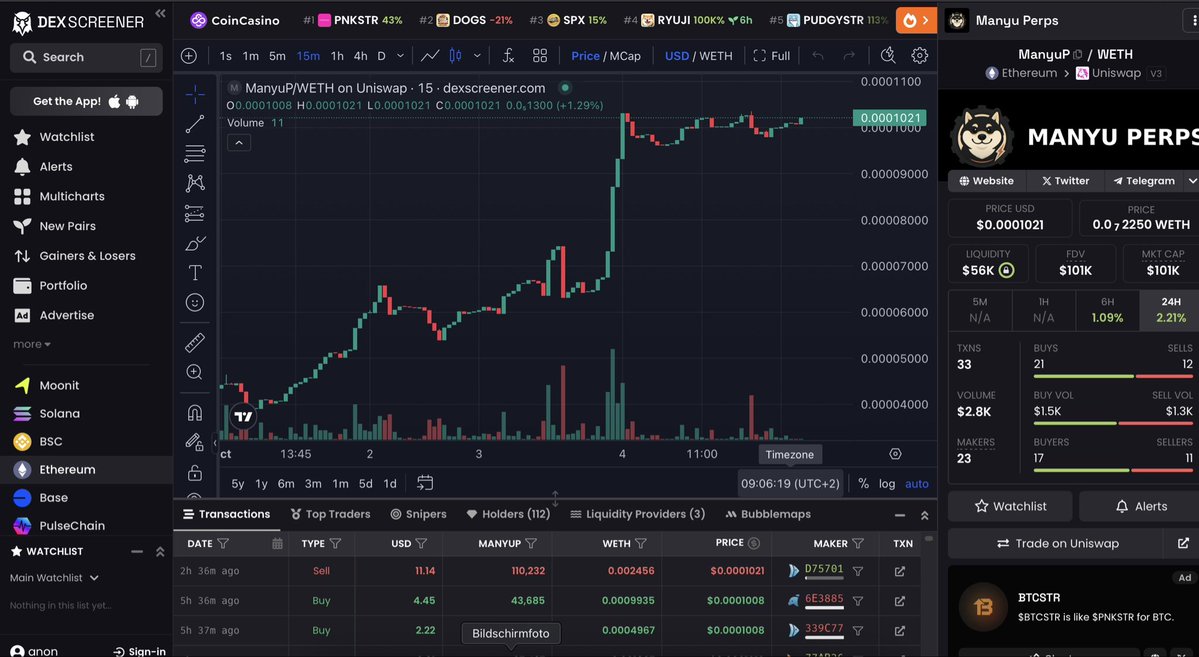This screenshot has width=1199, height=657.
Task: Open quick search magnifier in chart toolbar
Action: click(x=888, y=56)
